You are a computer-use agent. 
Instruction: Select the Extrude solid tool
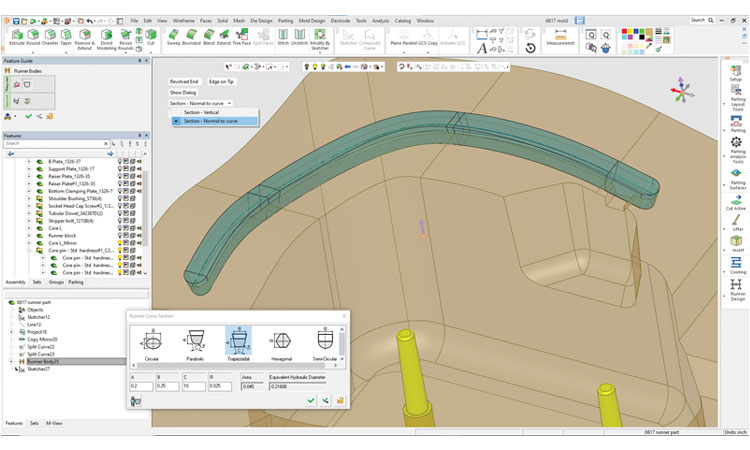point(17,37)
